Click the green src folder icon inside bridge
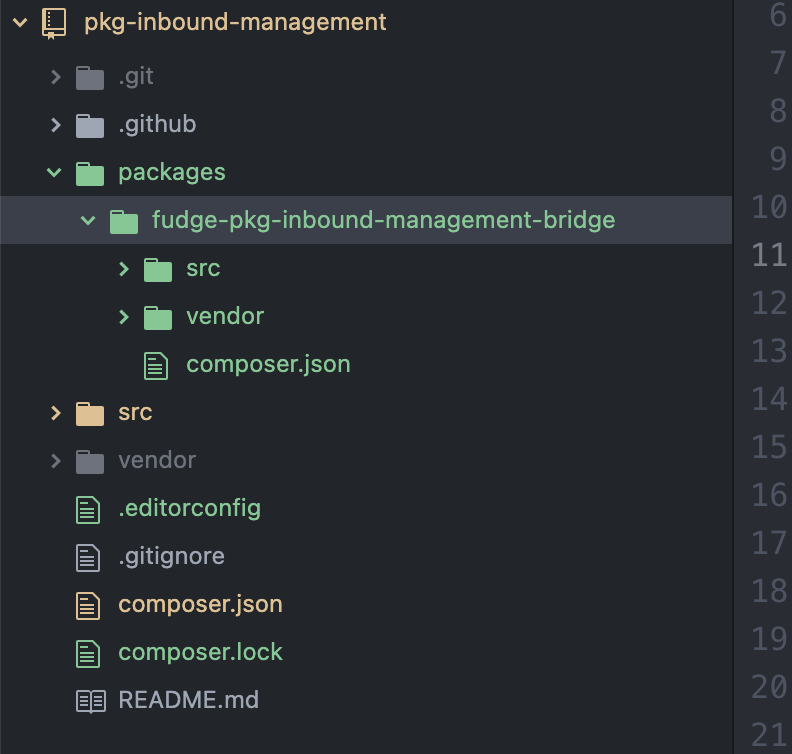Image resolution: width=792 pixels, height=754 pixels. [158, 270]
